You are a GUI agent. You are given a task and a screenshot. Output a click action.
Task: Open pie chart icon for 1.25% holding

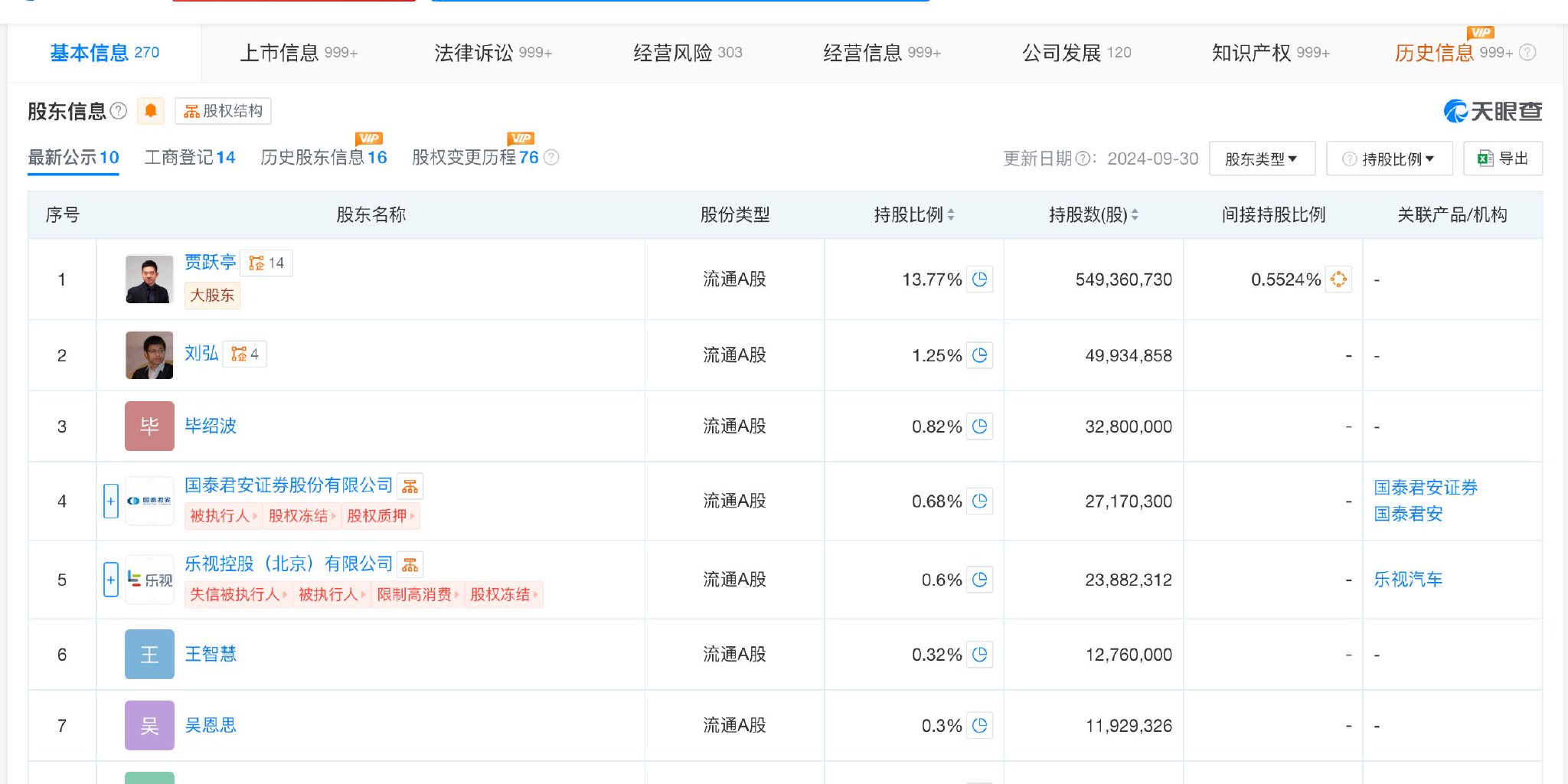coord(980,355)
